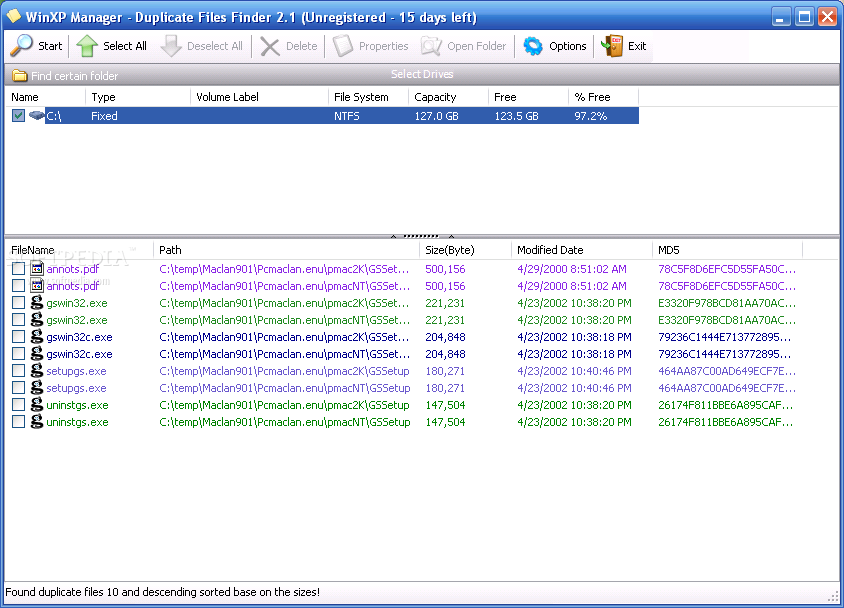Click the Select Drives header bar

coord(422,74)
